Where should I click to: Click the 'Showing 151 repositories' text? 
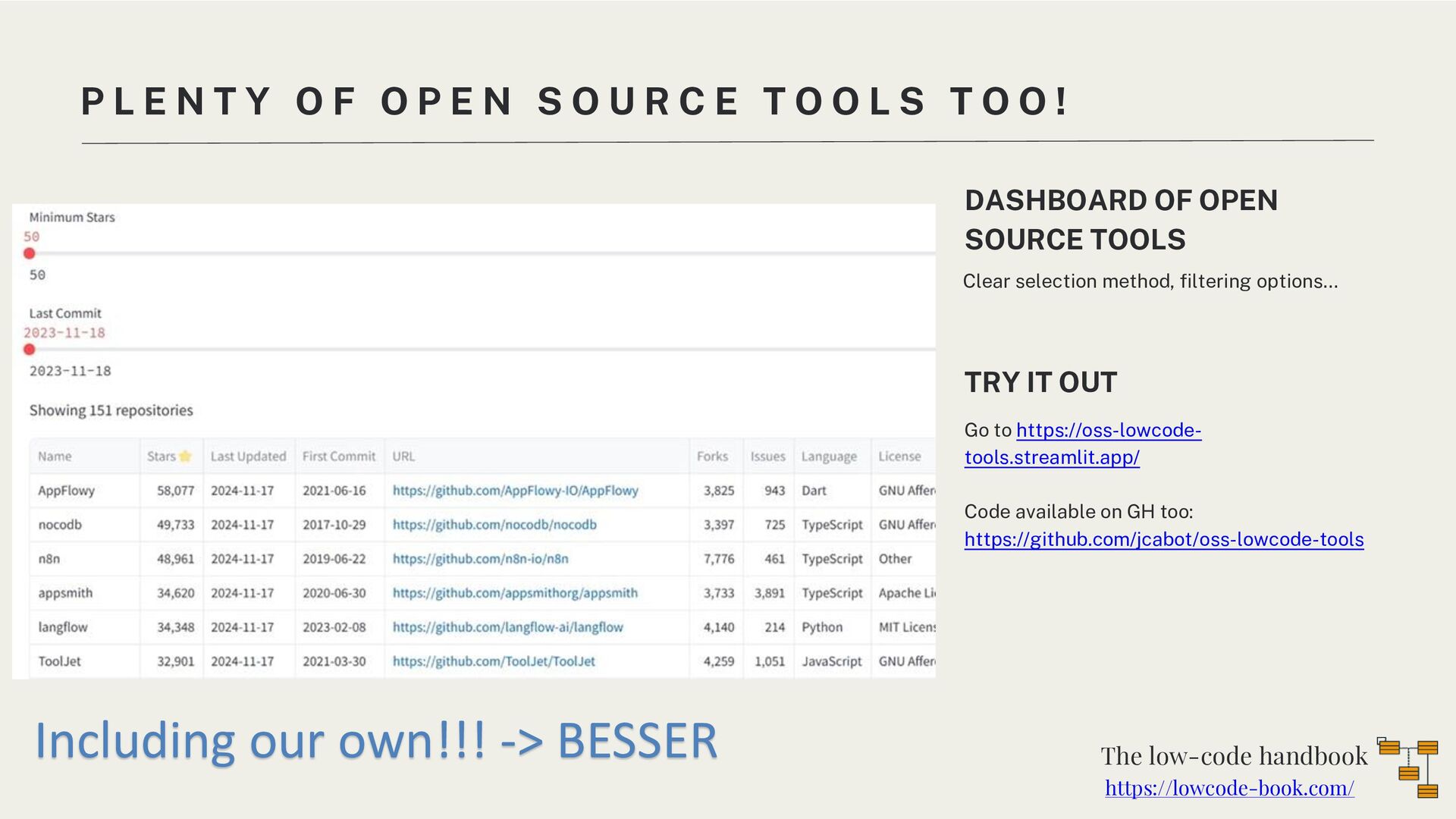(x=111, y=410)
